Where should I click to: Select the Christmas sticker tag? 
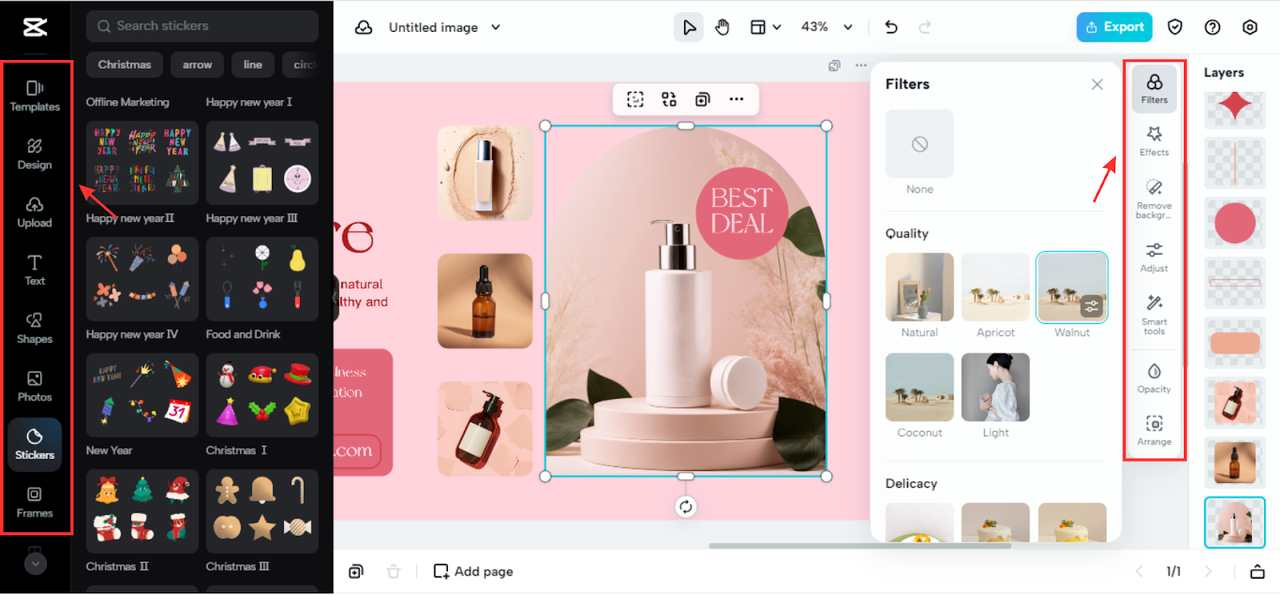pos(125,64)
